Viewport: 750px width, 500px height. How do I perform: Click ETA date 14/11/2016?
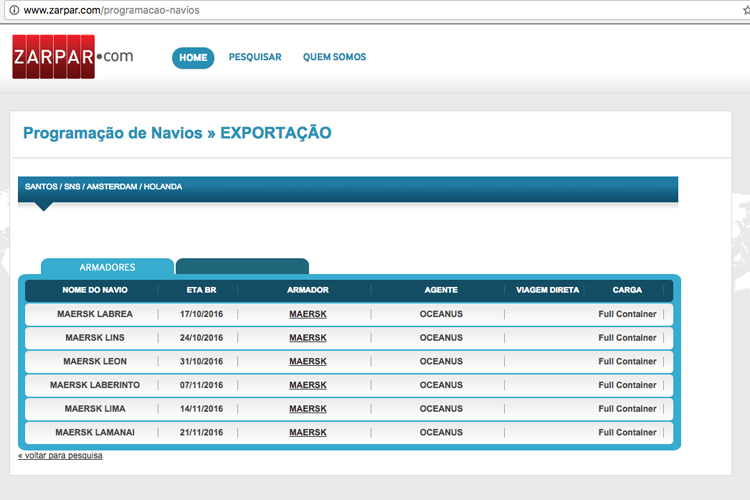click(x=201, y=409)
